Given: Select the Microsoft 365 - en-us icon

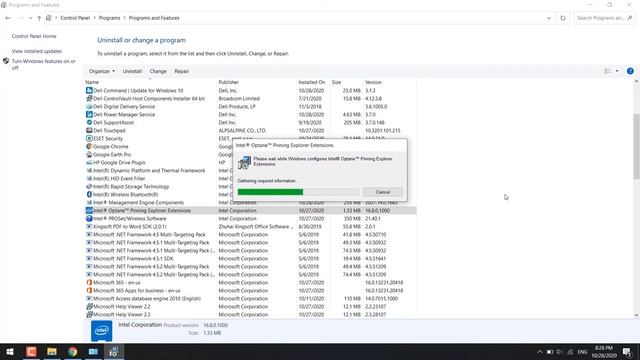Looking at the screenshot, I should pyautogui.click(x=89, y=282).
